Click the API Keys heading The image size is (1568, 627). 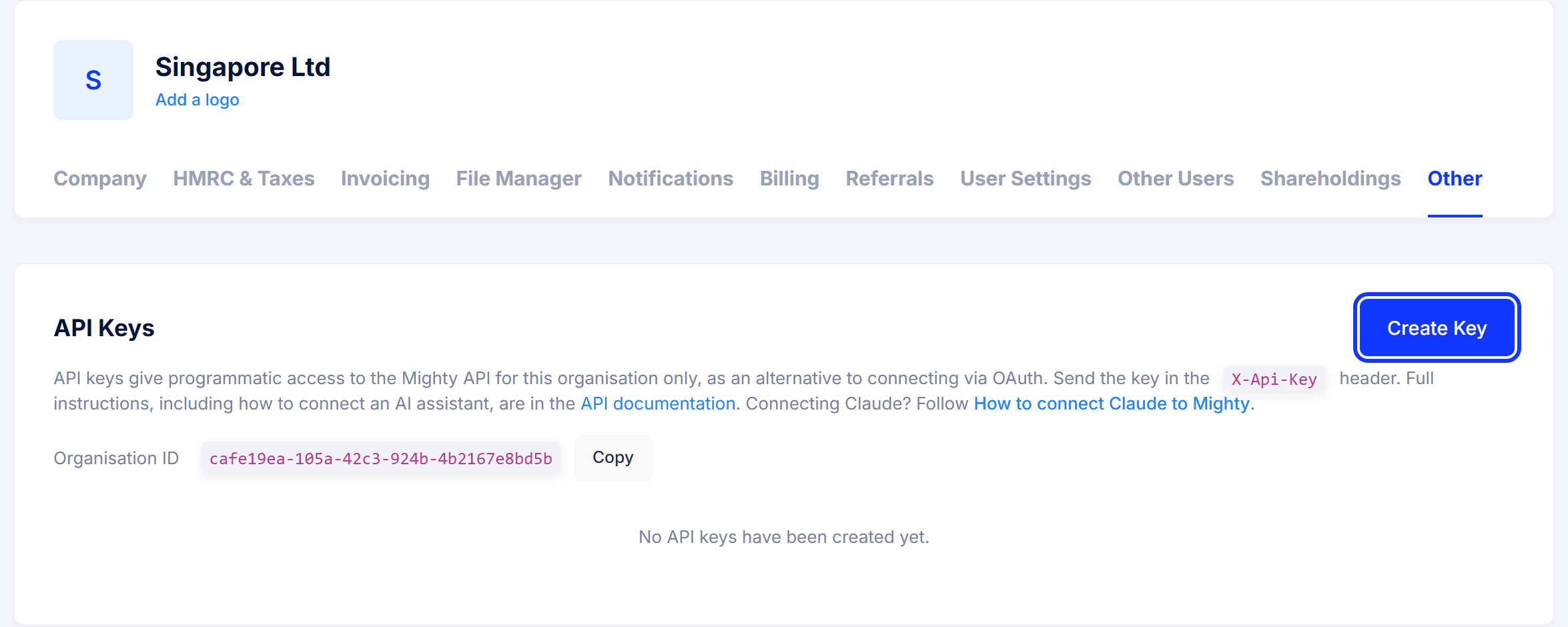tap(104, 328)
